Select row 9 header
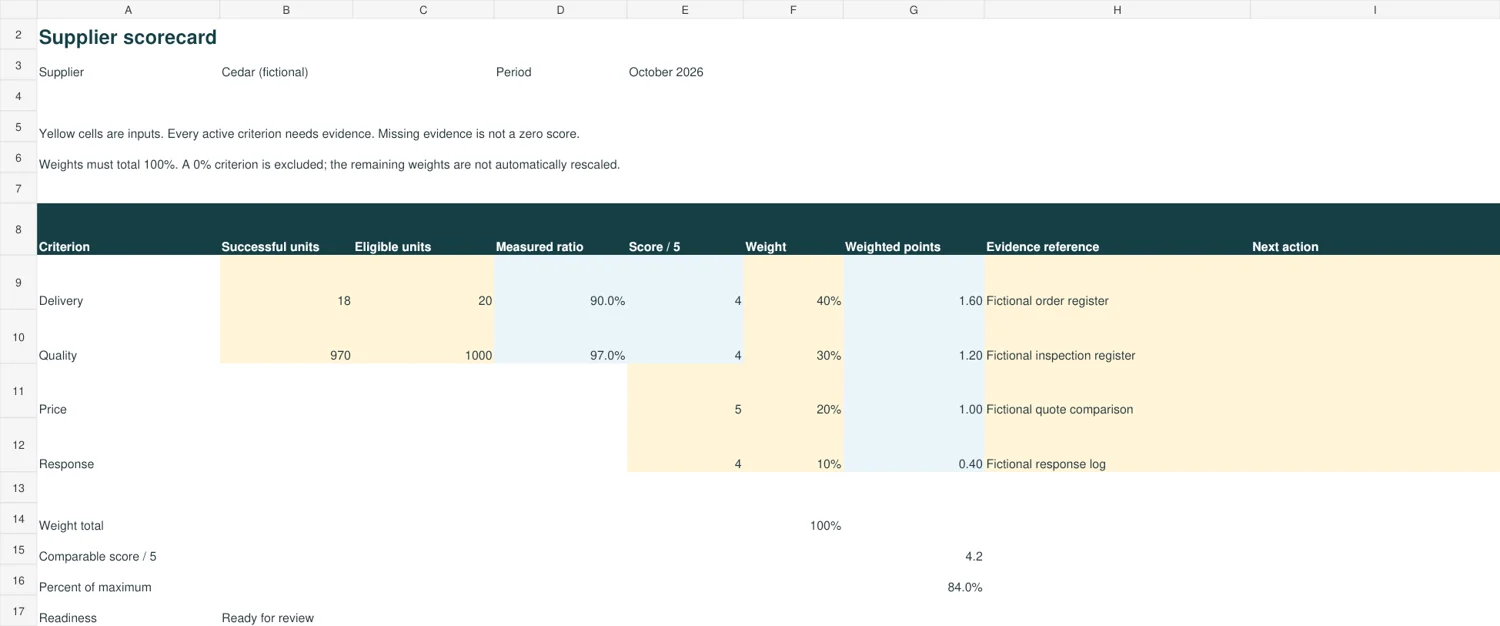 18,282
